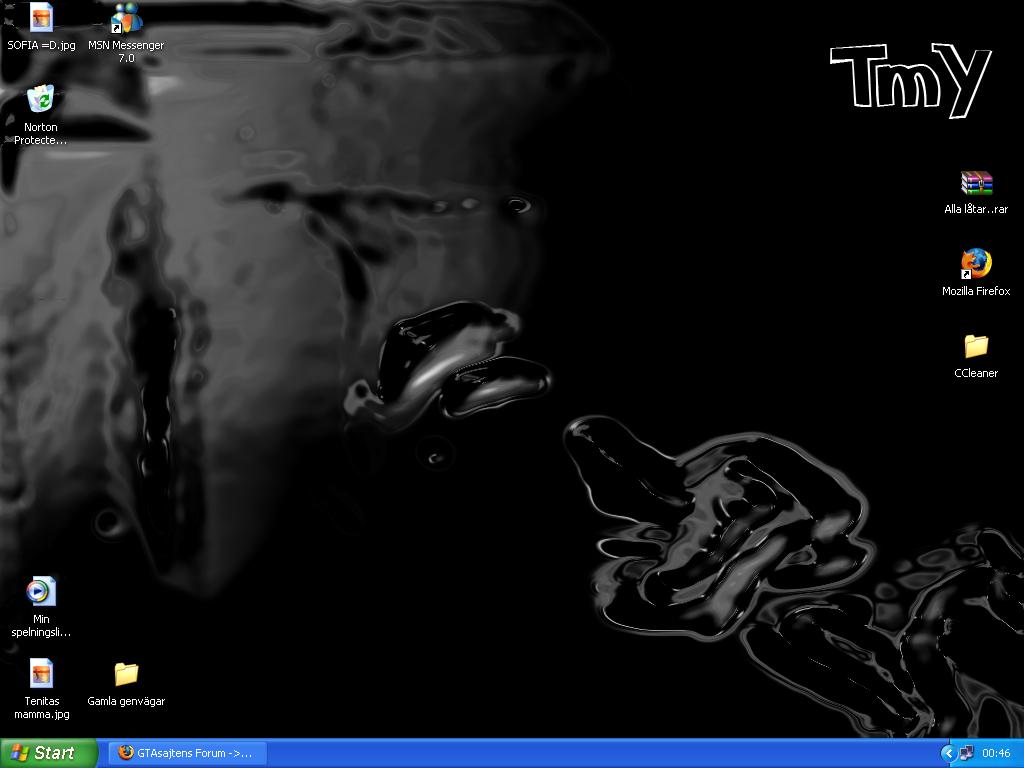Click the 'Gamla genvägar' folder label text
1024x768 pixels.
pyautogui.click(x=126, y=701)
